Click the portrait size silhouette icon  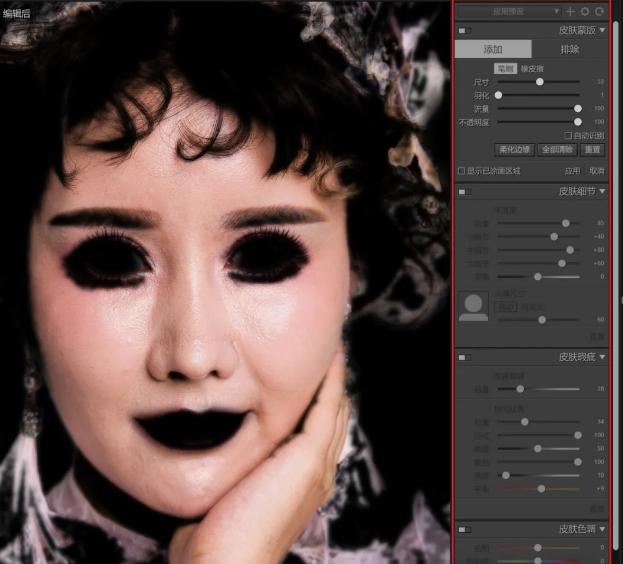[x=473, y=307]
